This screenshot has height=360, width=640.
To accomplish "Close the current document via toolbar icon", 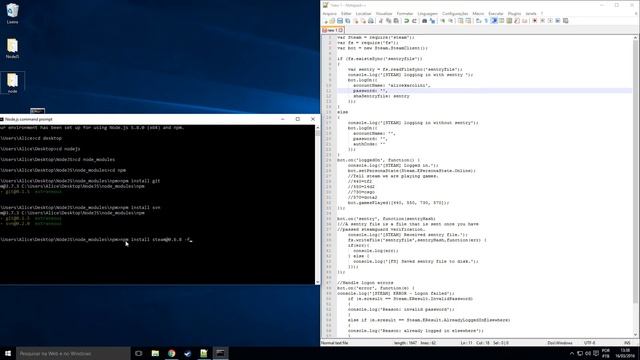I will pos(356,20).
